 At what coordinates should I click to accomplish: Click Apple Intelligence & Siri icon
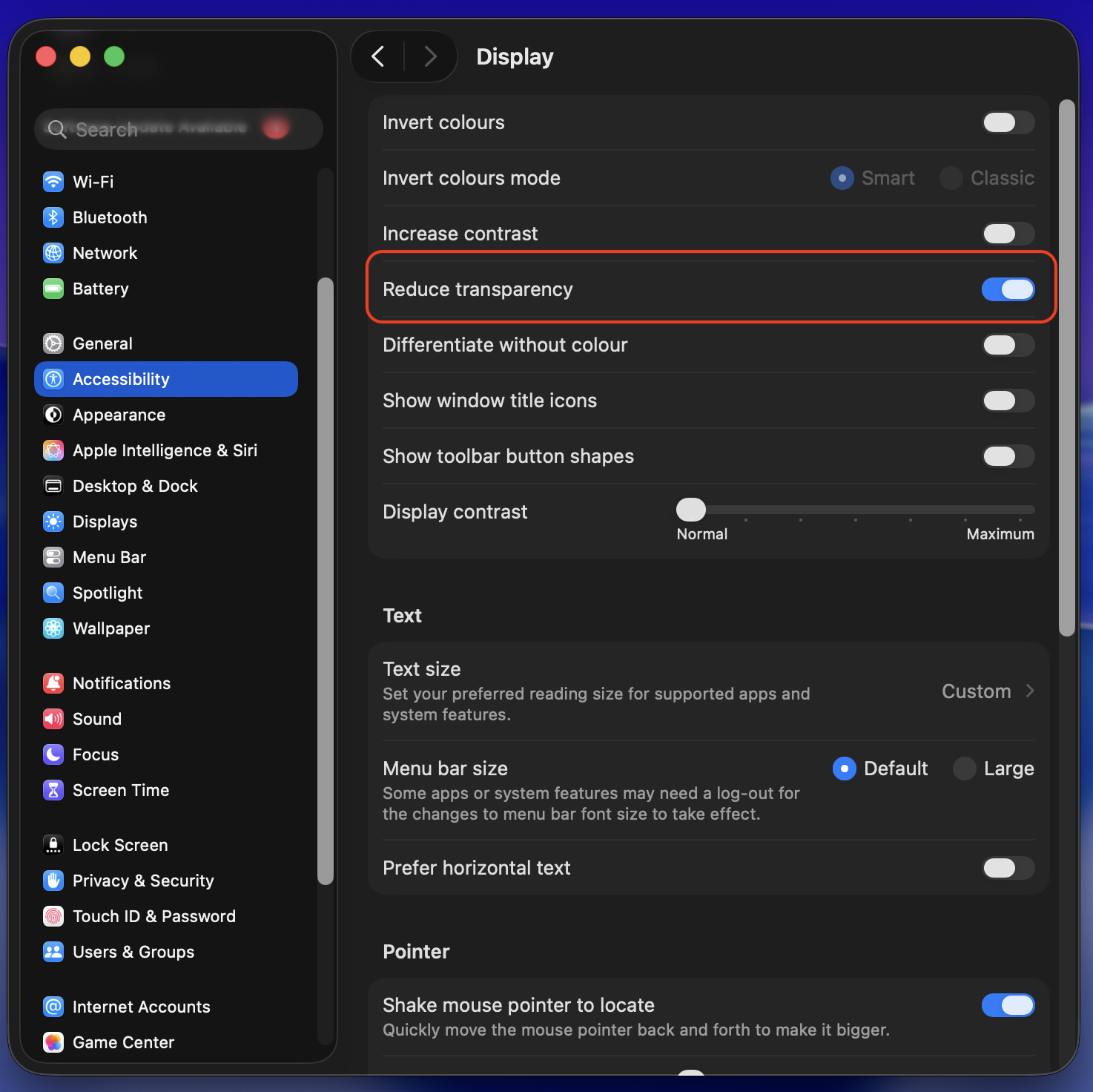[x=53, y=450]
